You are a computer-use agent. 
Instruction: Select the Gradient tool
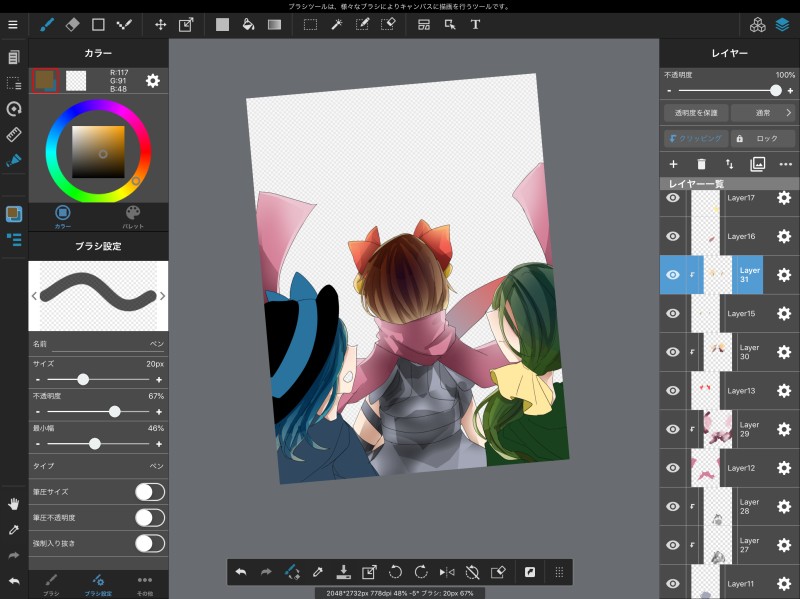(274, 24)
